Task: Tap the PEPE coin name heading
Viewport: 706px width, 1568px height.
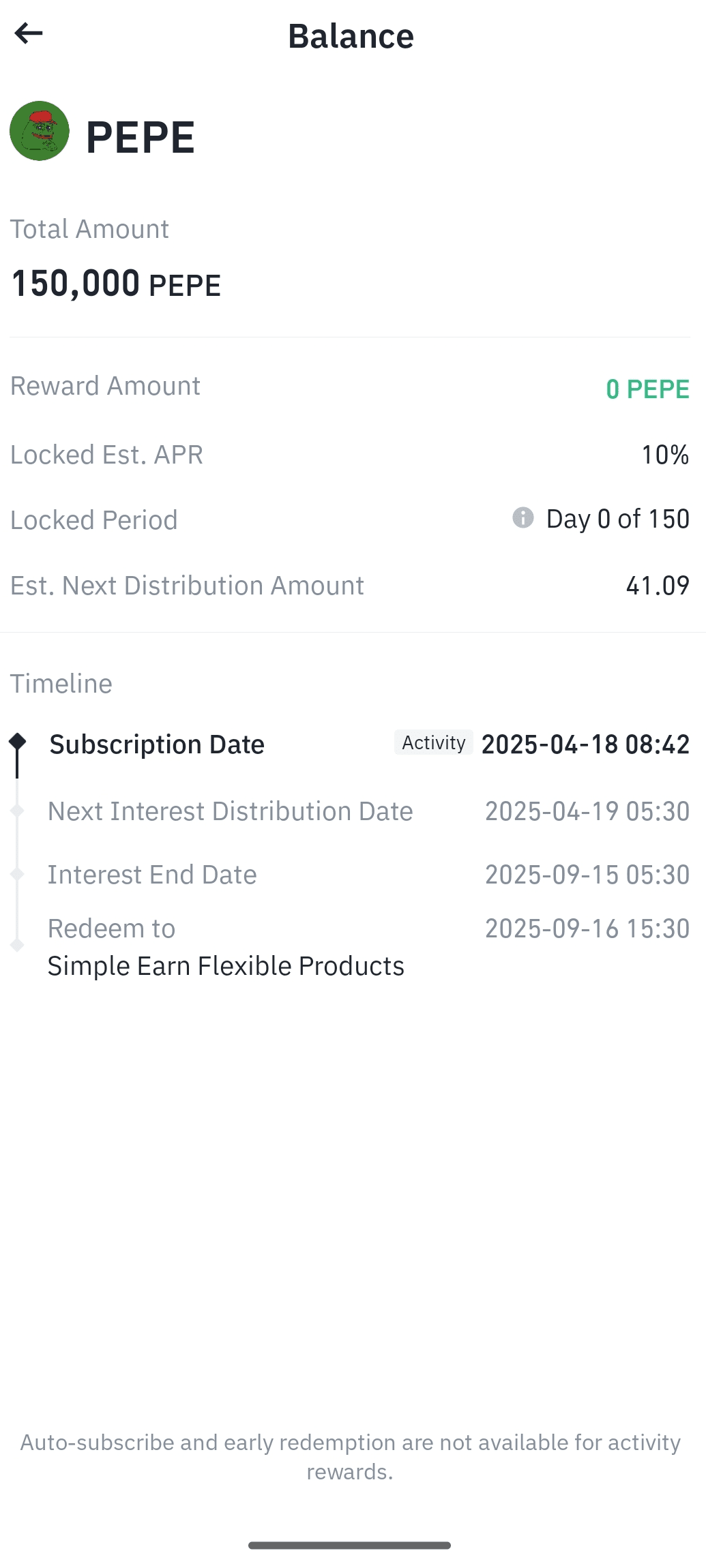Action: point(141,137)
